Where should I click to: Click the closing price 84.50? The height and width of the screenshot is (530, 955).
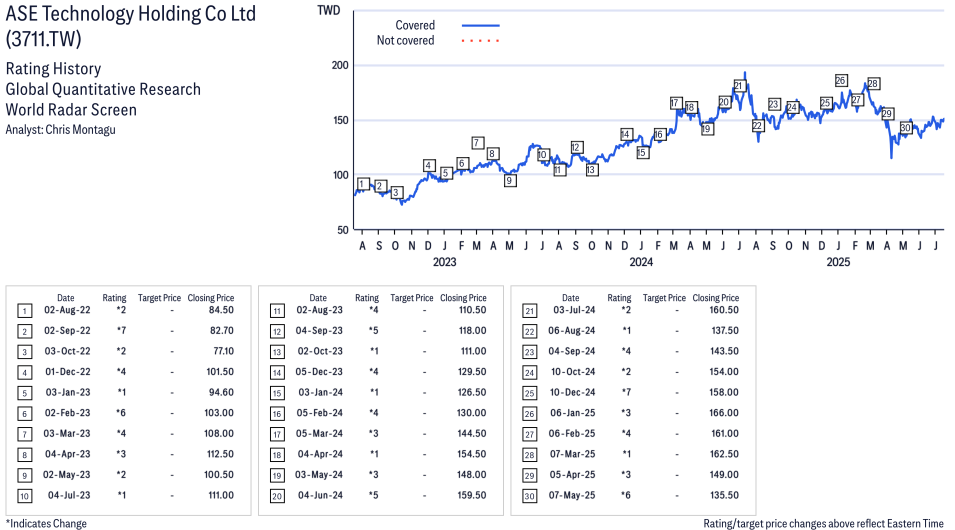pyautogui.click(x=221, y=310)
